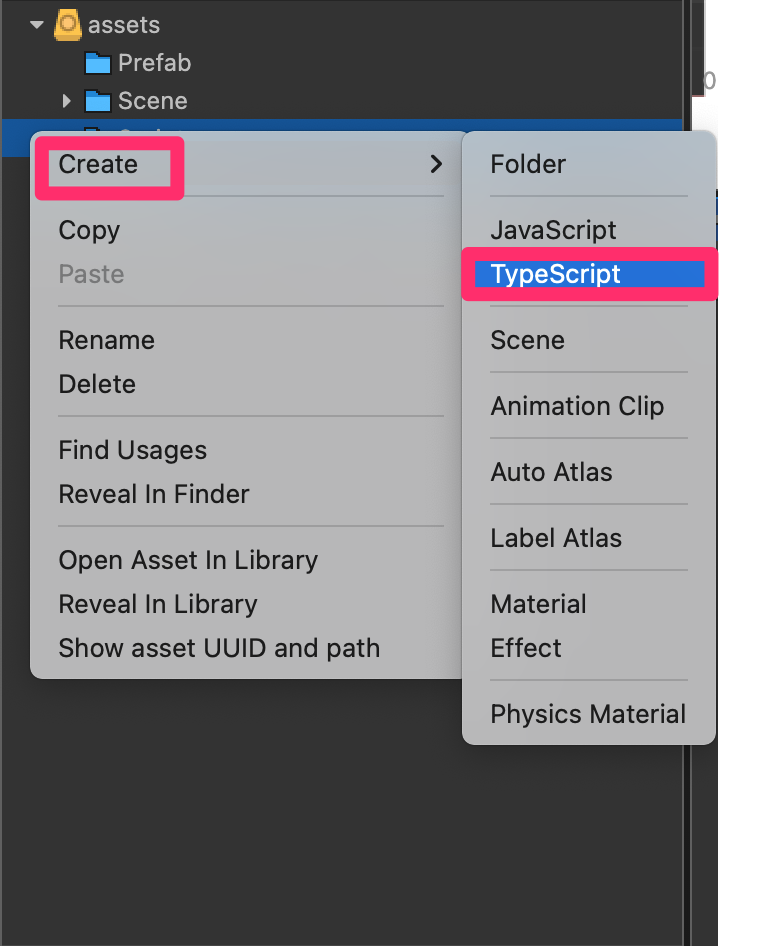Select the Prefab folder in the tree
This screenshot has width=760, height=946.
point(154,63)
